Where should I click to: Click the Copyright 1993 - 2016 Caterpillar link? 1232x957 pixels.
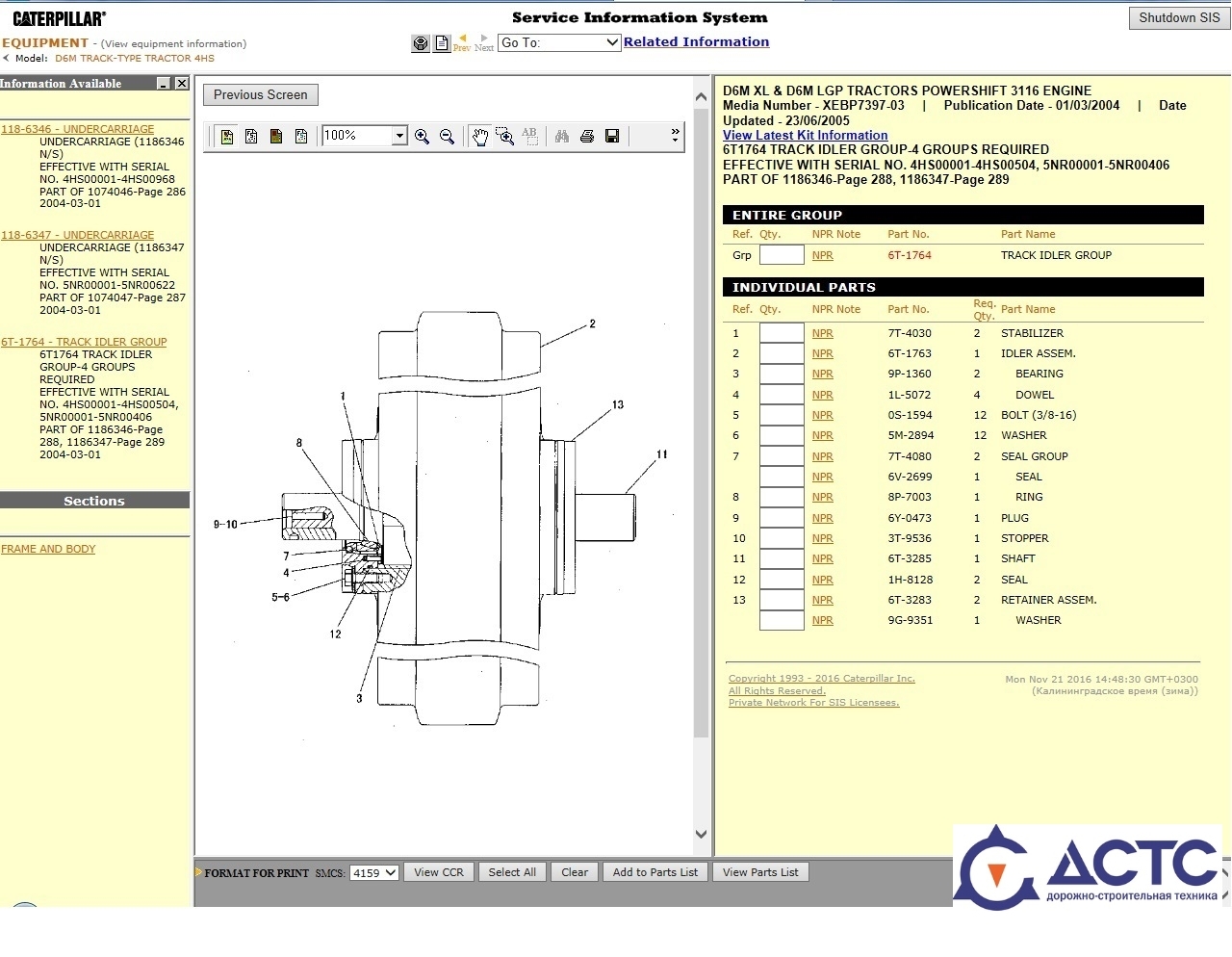822,679
